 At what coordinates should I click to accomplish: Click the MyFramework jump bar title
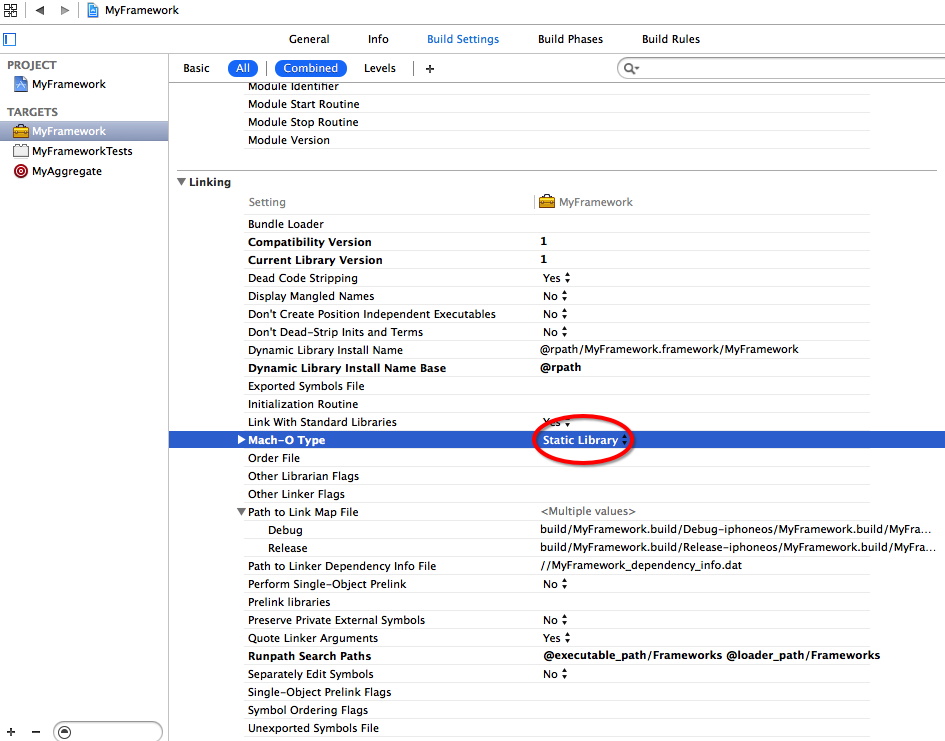142,10
